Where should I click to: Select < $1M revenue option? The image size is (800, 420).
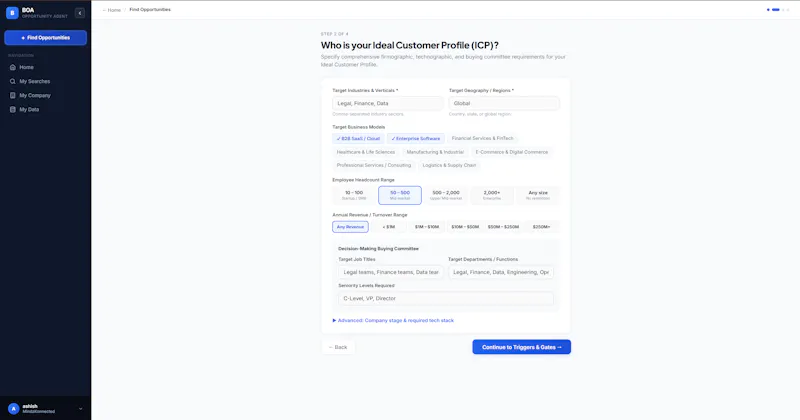tap(389, 227)
